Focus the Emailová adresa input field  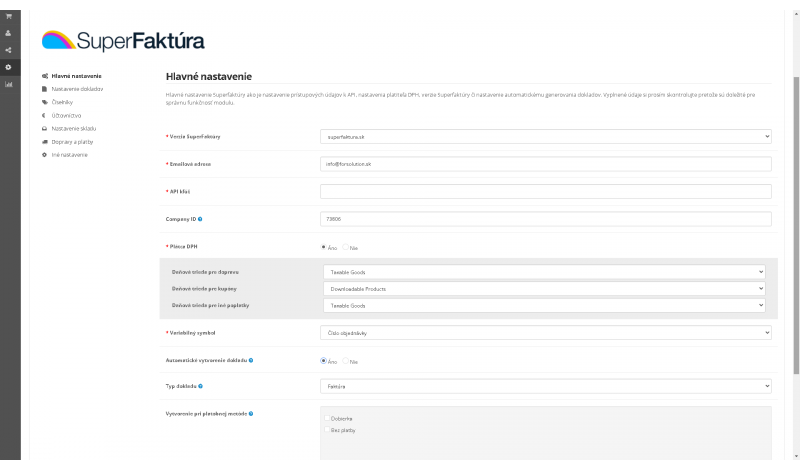(x=545, y=164)
